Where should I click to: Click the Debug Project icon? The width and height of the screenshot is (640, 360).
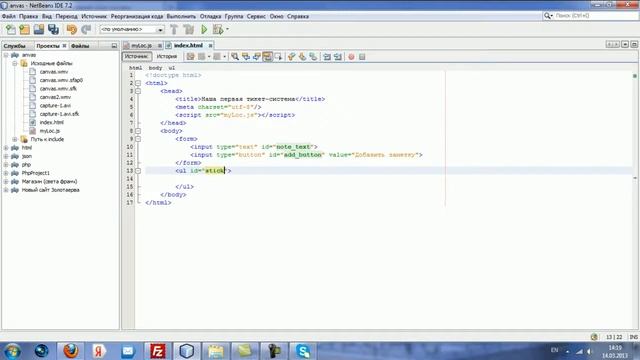pyautogui.click(x=218, y=29)
